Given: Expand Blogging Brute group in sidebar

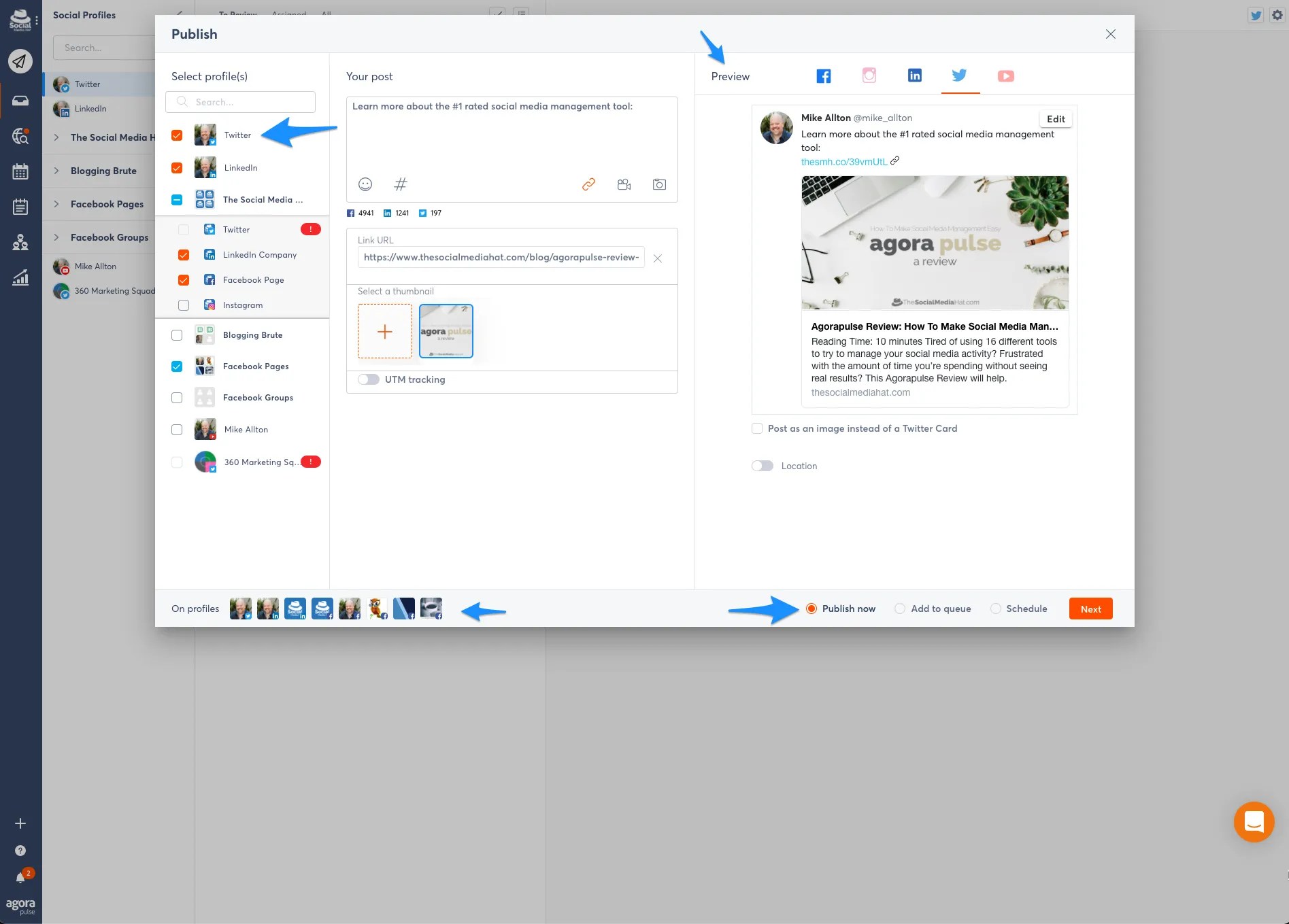Looking at the screenshot, I should (56, 171).
